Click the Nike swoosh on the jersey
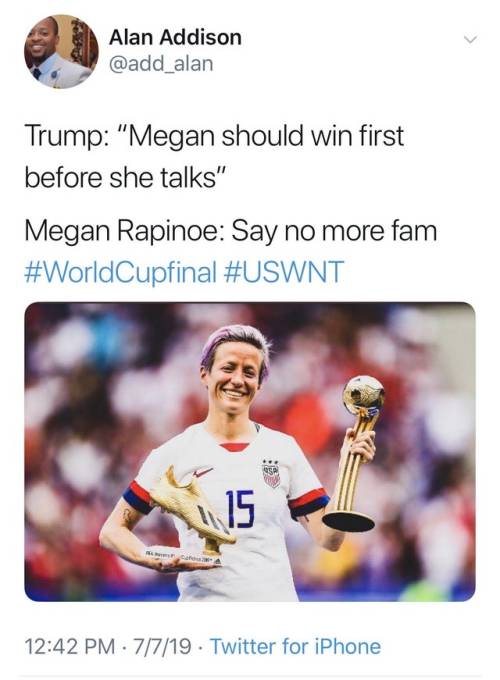Image resolution: width=500 pixels, height=680 pixels. click(203, 472)
